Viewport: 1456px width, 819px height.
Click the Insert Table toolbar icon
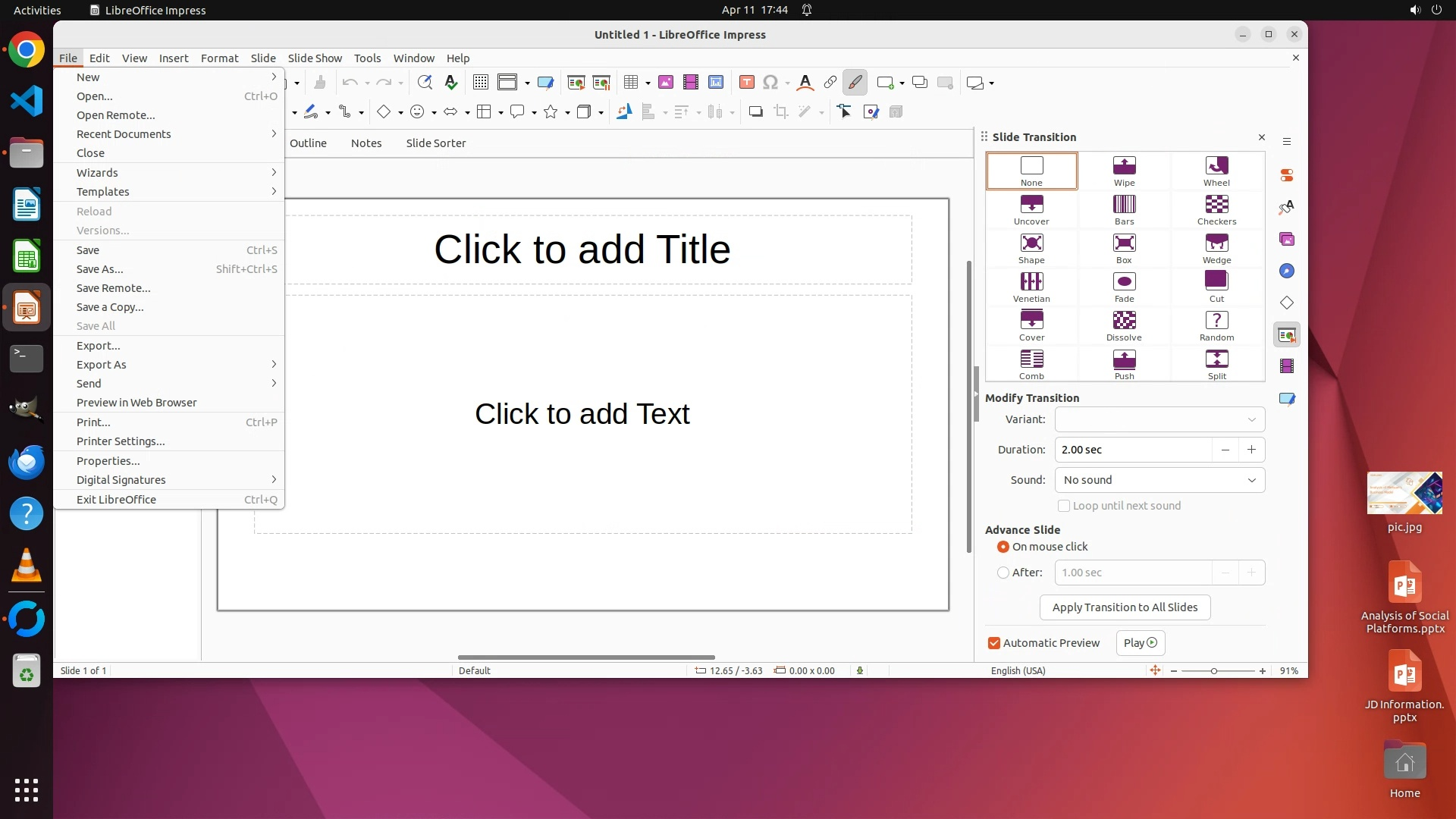point(631,83)
